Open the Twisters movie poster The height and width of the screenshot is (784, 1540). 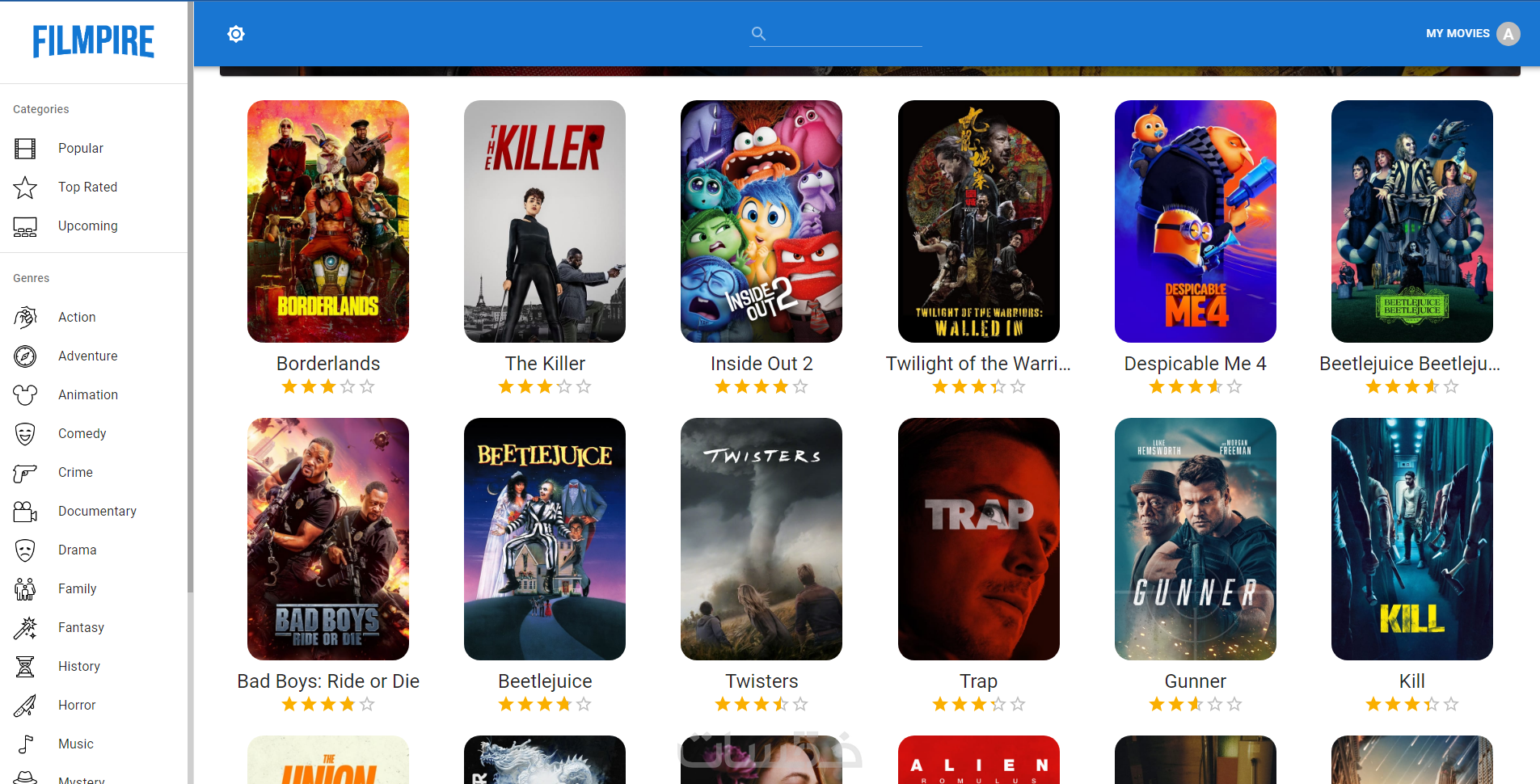(762, 539)
